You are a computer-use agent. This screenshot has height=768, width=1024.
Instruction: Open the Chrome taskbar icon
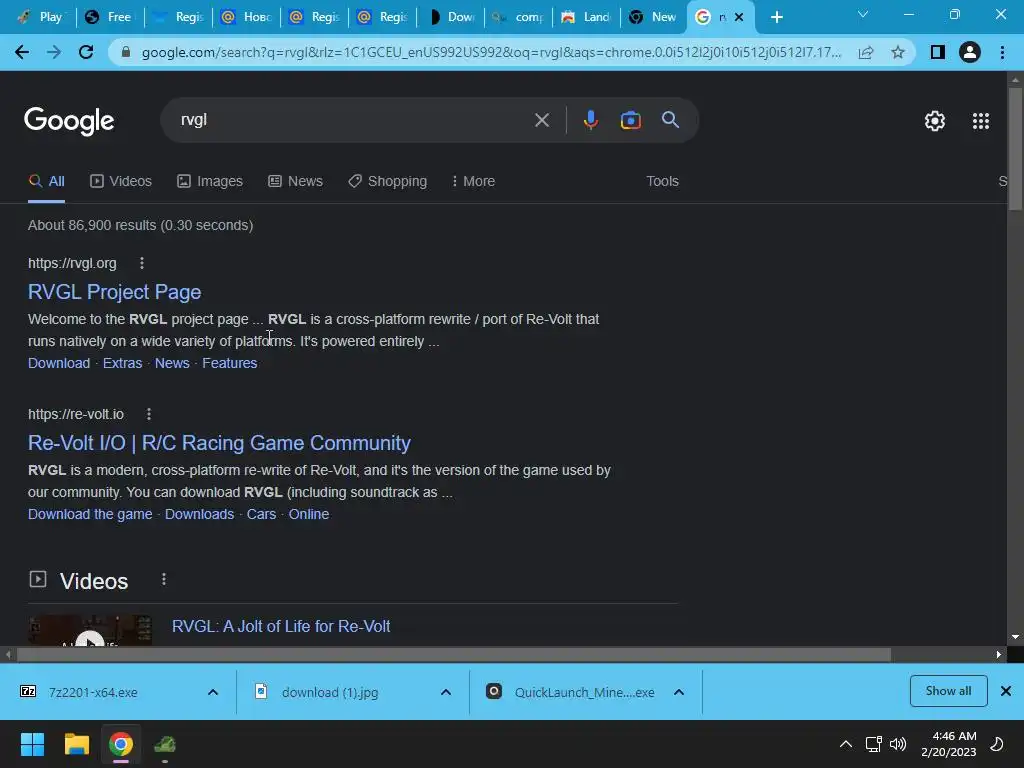pos(121,744)
